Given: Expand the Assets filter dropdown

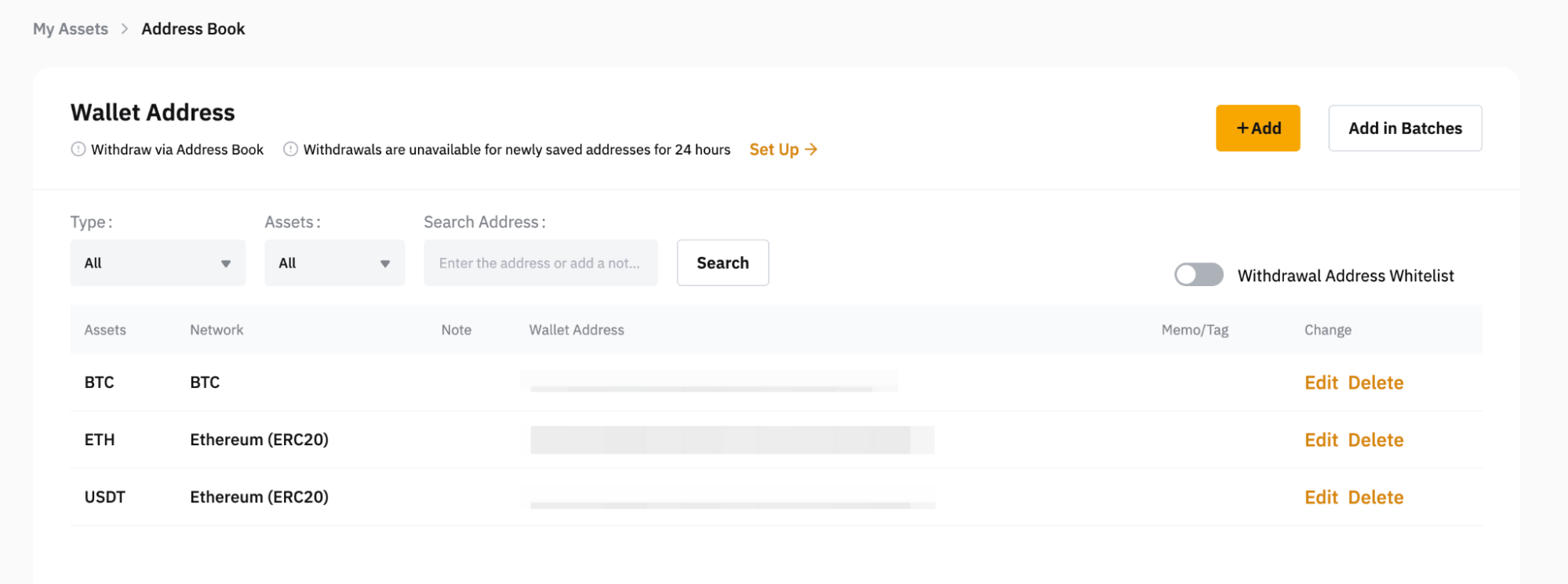Looking at the screenshot, I should (x=334, y=263).
